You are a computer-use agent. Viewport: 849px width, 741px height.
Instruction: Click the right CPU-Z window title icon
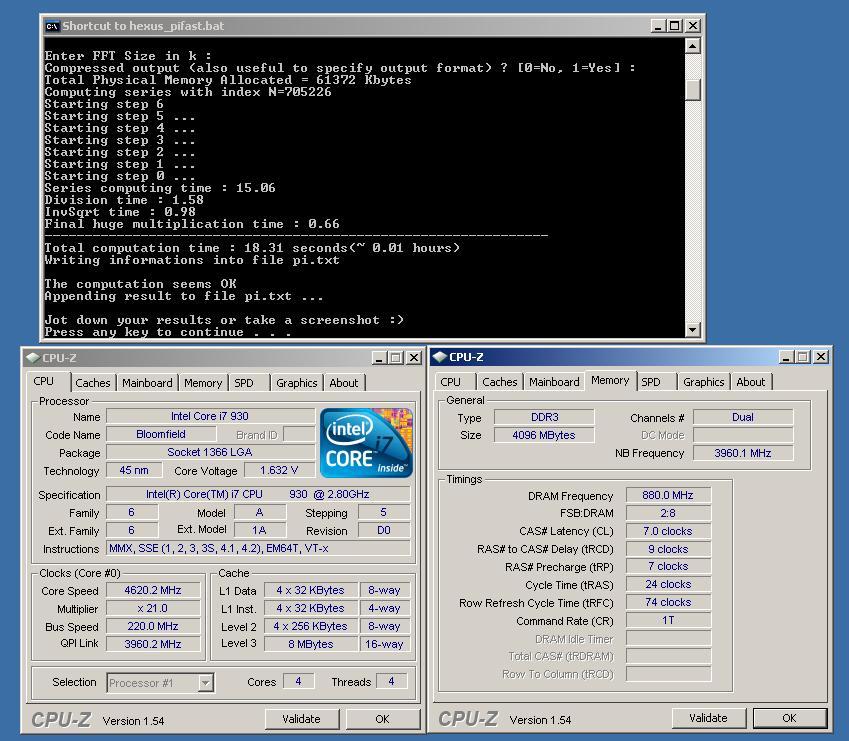[440, 357]
